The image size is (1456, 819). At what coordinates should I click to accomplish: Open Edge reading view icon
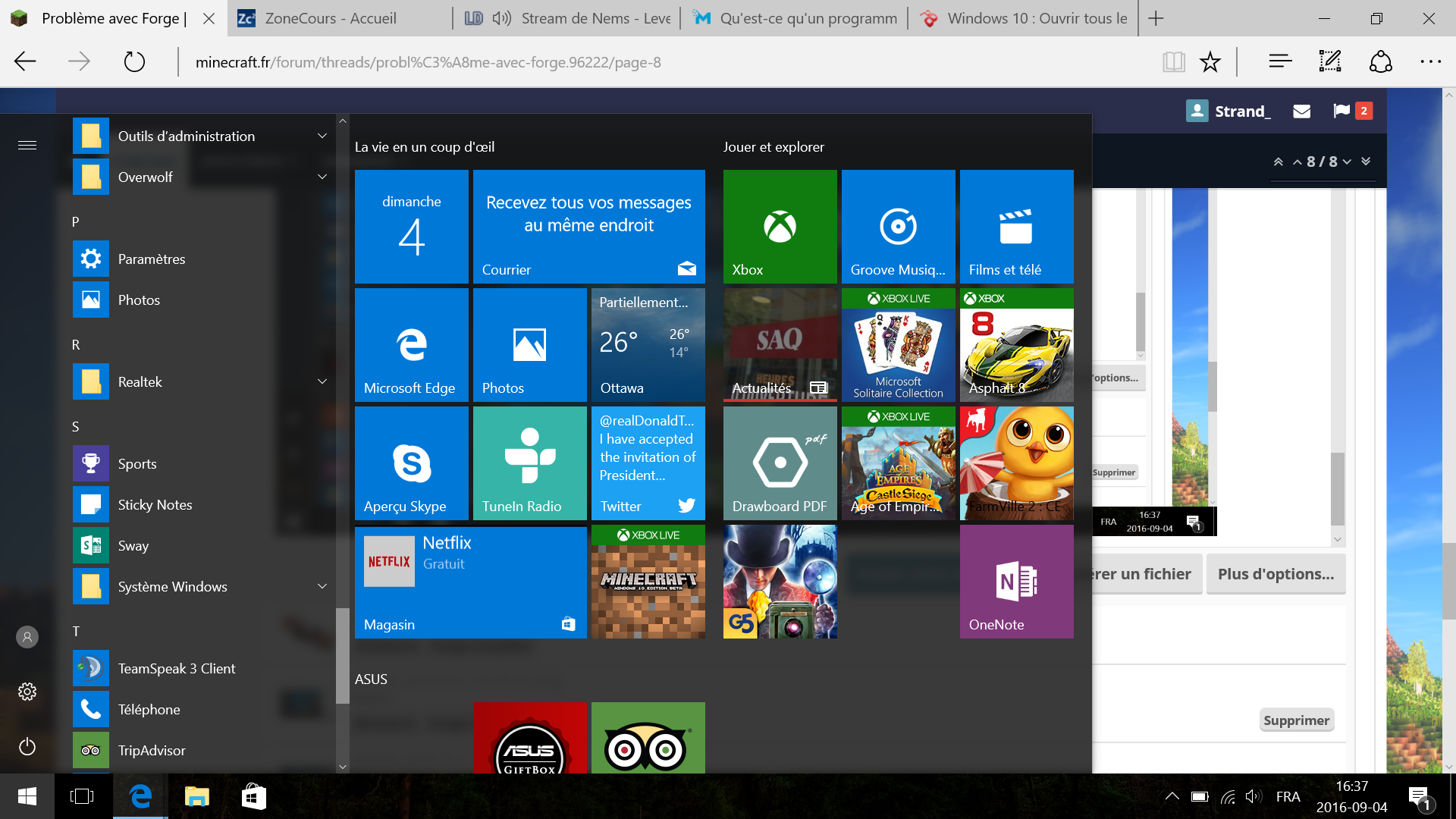point(1173,61)
